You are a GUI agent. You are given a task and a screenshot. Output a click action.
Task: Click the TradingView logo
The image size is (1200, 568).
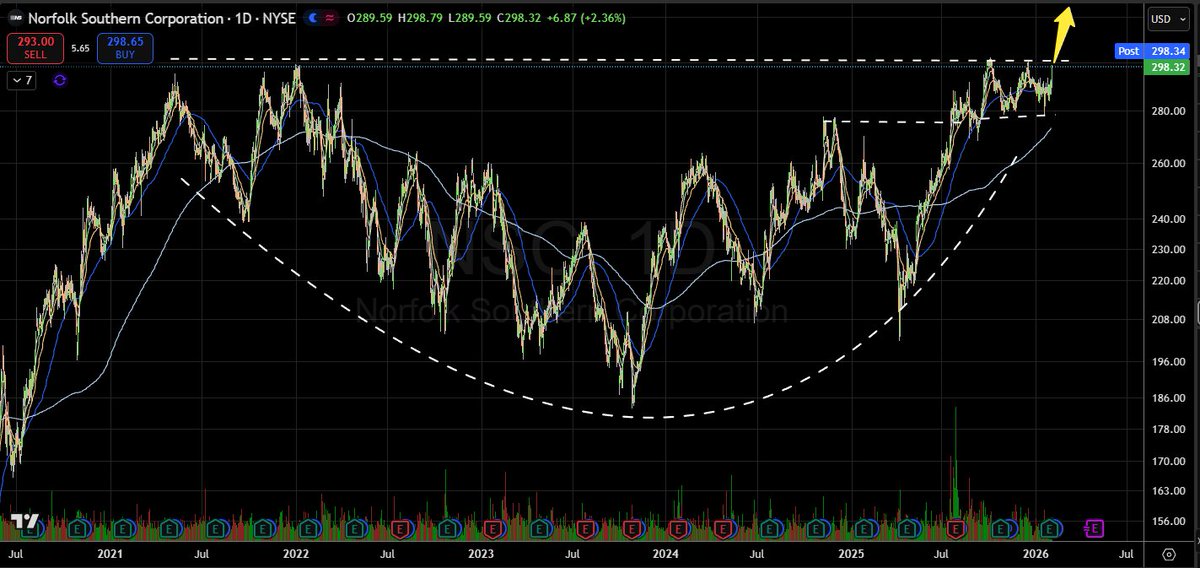[x=24, y=522]
